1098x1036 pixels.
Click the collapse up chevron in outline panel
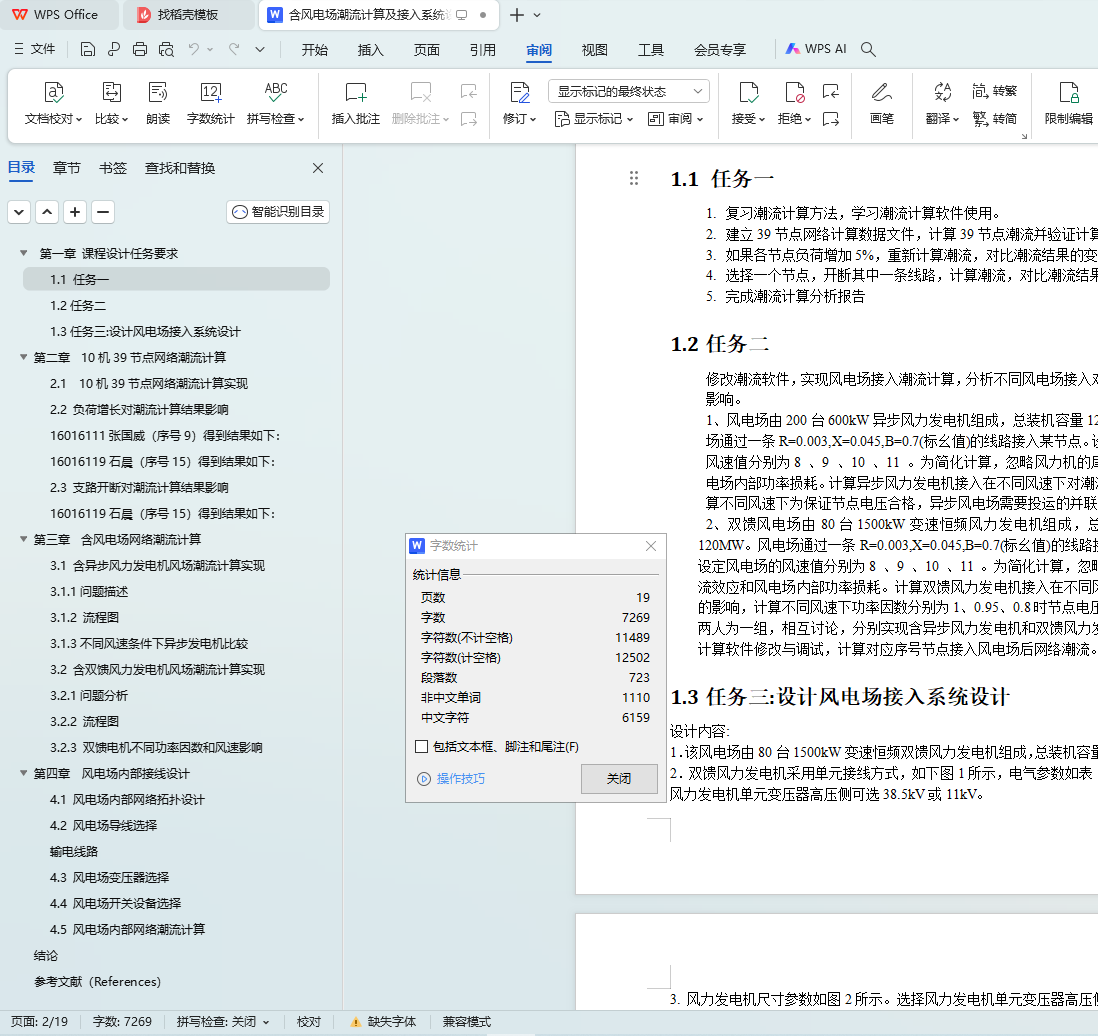pyautogui.click(x=47, y=212)
